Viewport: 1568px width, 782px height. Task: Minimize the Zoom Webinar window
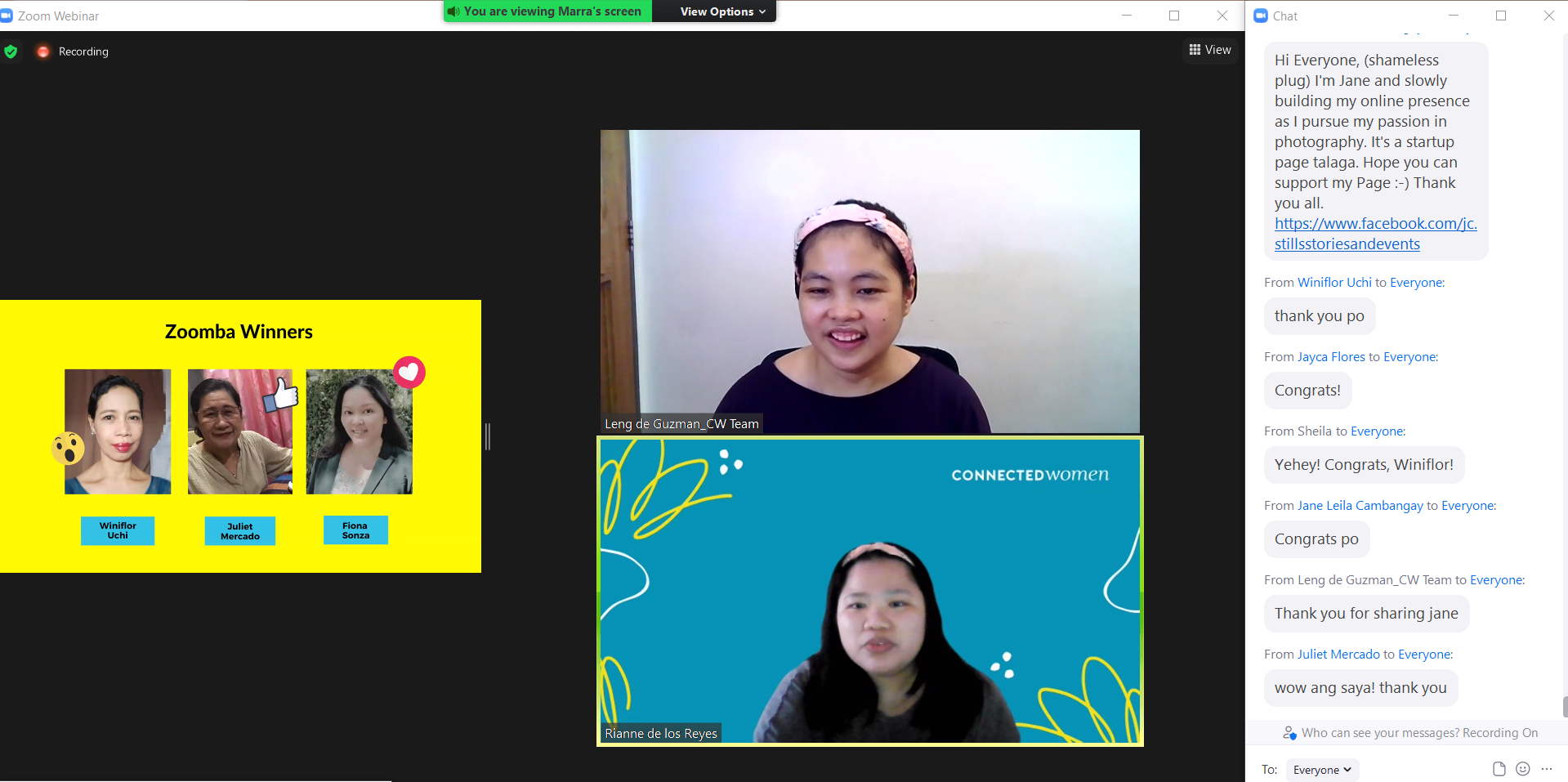[1127, 16]
